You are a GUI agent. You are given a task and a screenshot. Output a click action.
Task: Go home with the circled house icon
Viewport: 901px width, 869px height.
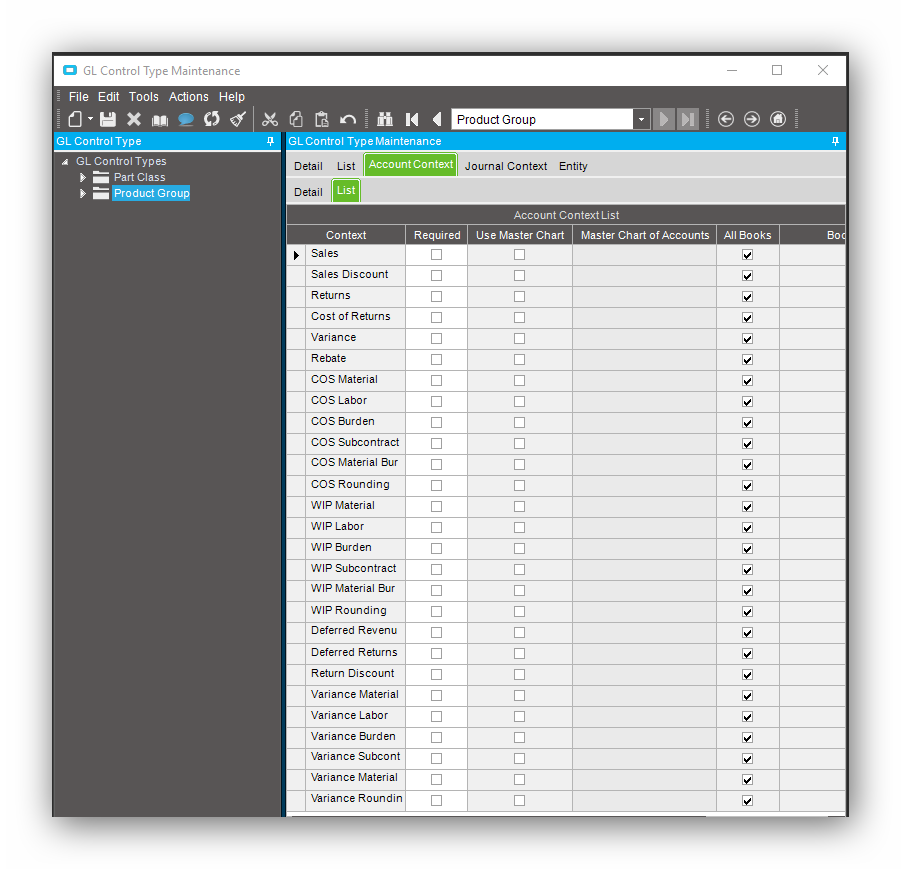pos(778,119)
